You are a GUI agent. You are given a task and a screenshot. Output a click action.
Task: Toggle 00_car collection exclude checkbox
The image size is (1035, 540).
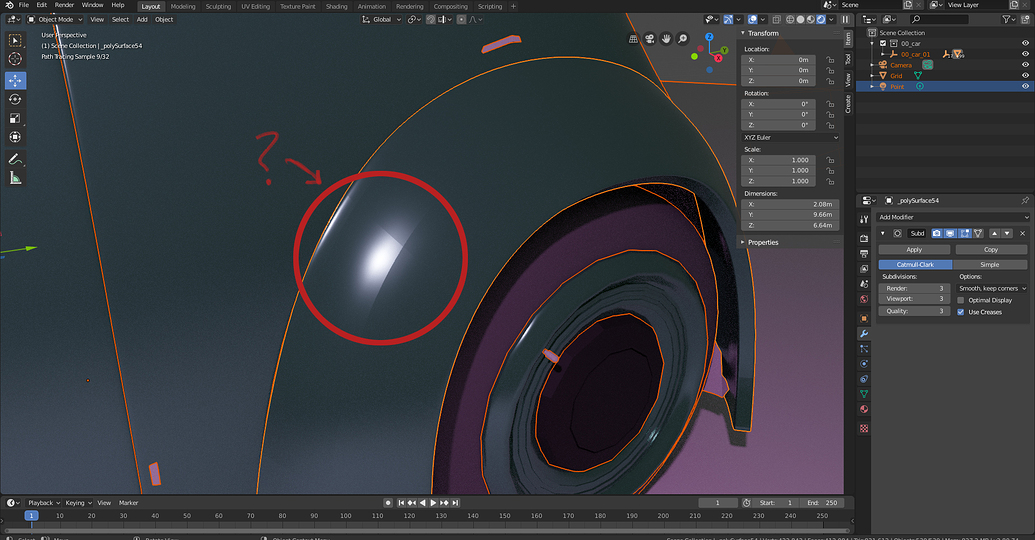(883, 44)
